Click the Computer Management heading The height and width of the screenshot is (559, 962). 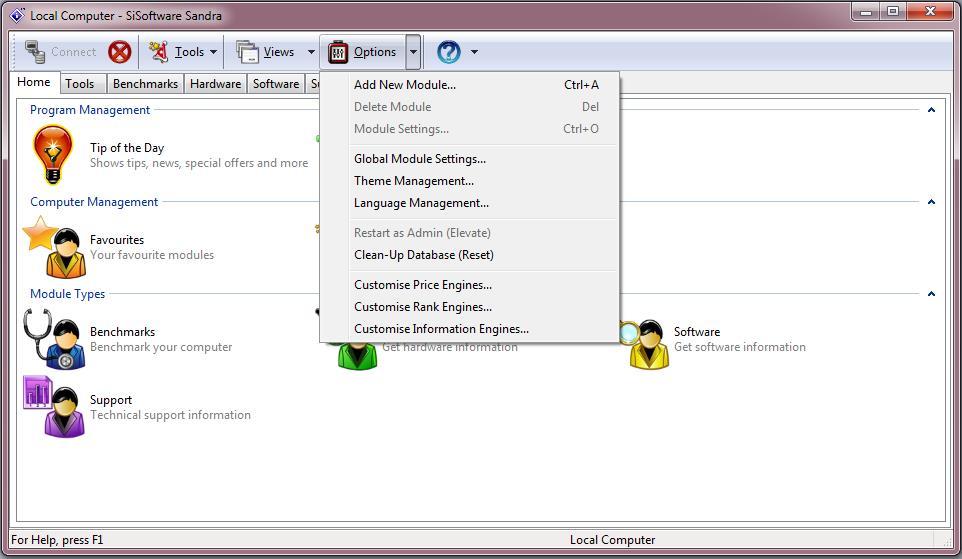[x=94, y=202]
